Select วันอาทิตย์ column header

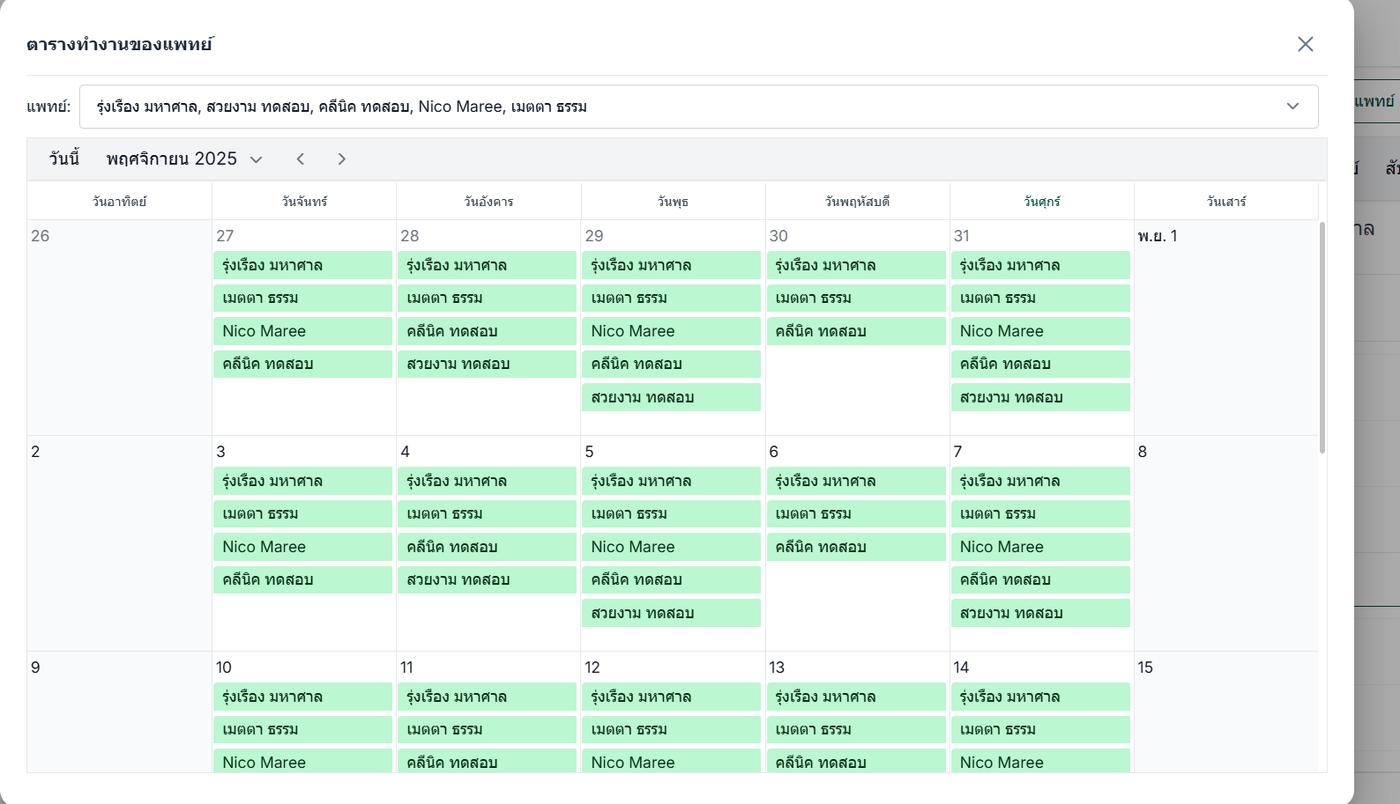click(119, 201)
